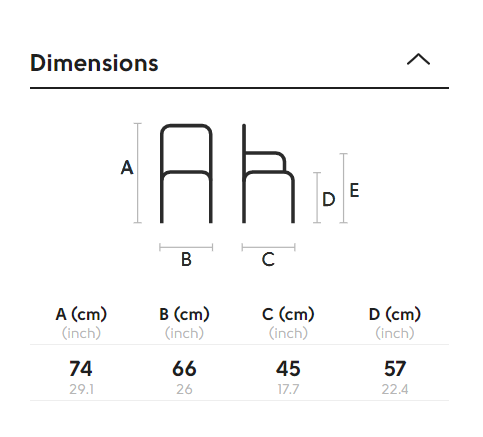
Task: Click the value 45 in table
Action: click(288, 369)
